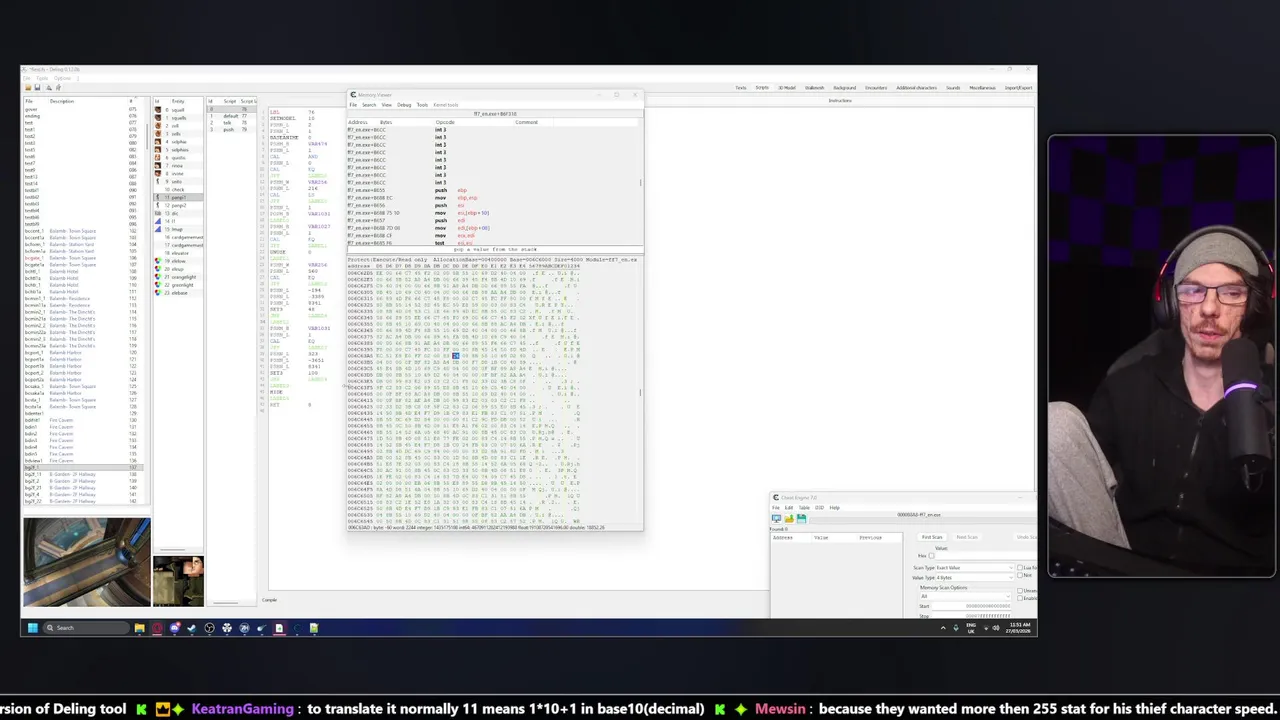Image resolution: width=1280 pixels, height=720 pixels.
Task: Switch to the Background tab
Action: pos(844,88)
